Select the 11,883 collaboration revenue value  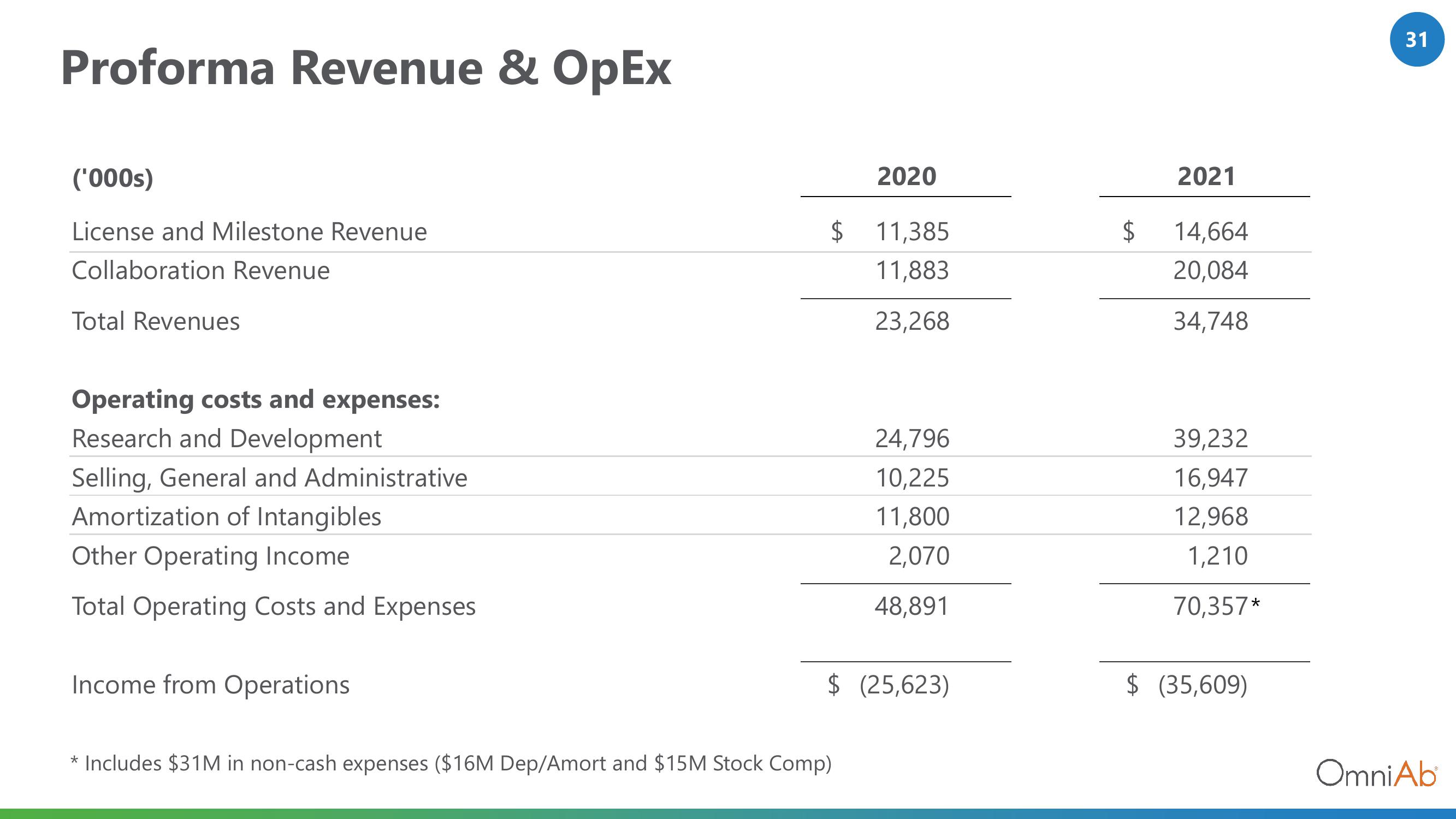(912, 270)
